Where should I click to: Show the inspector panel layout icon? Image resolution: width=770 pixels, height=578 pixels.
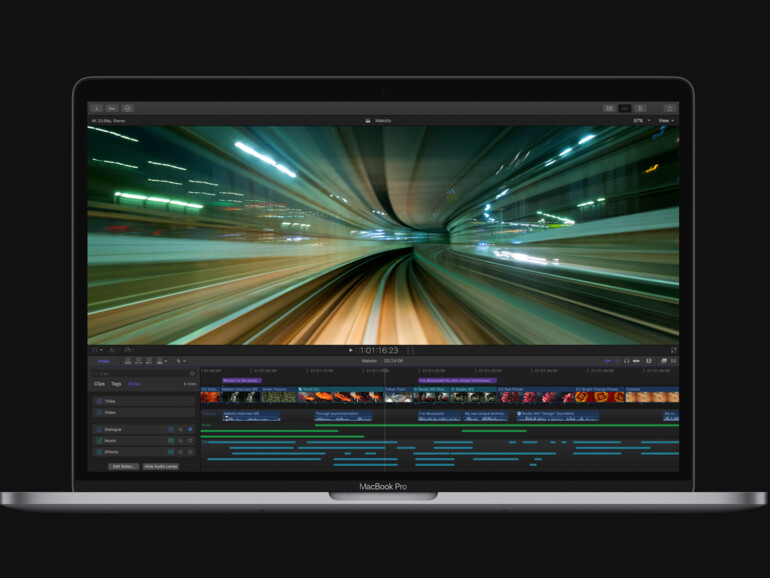(x=640, y=108)
